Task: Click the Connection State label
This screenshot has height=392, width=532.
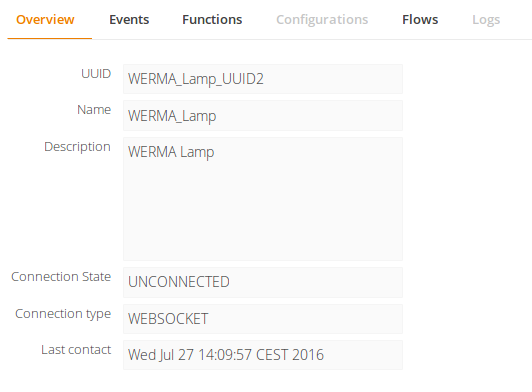Action: 61,277
